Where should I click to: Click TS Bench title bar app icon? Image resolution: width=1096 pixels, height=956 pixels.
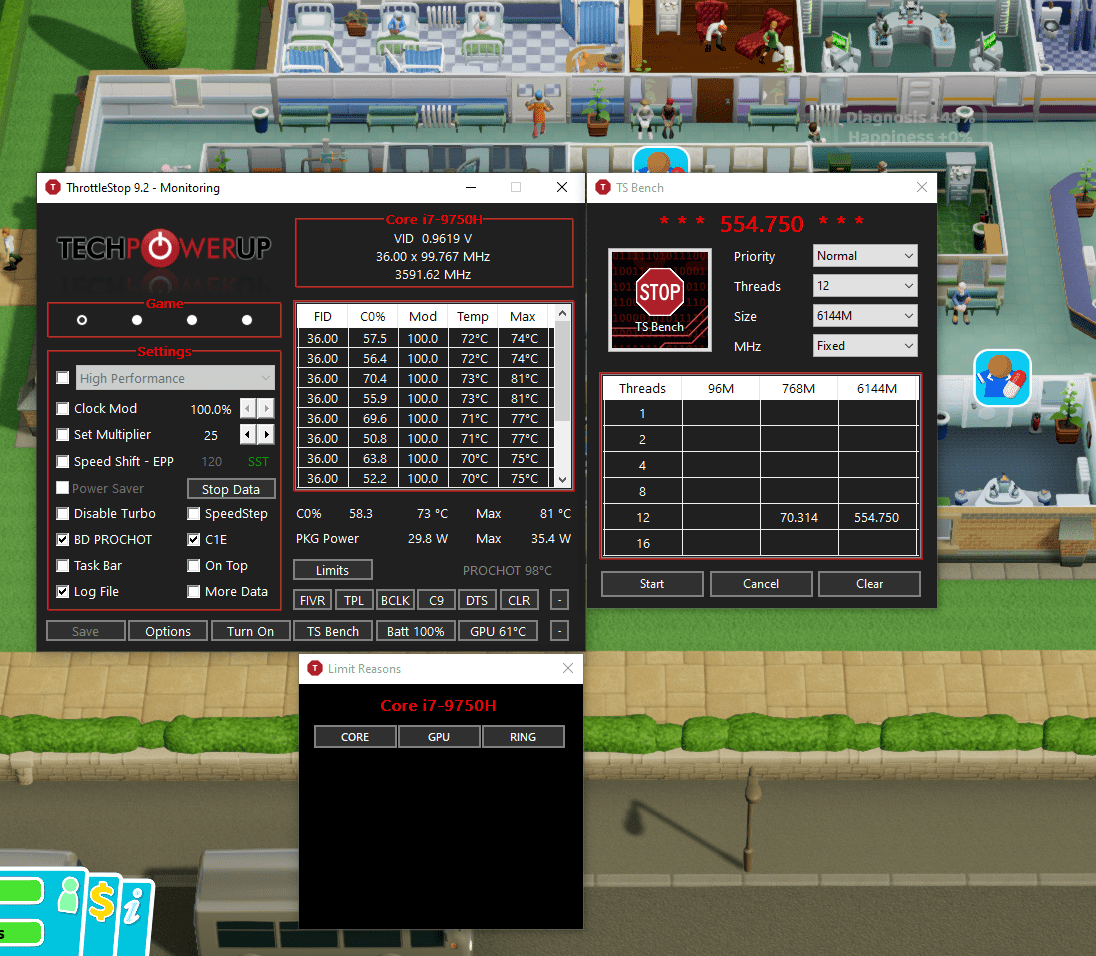click(x=603, y=187)
